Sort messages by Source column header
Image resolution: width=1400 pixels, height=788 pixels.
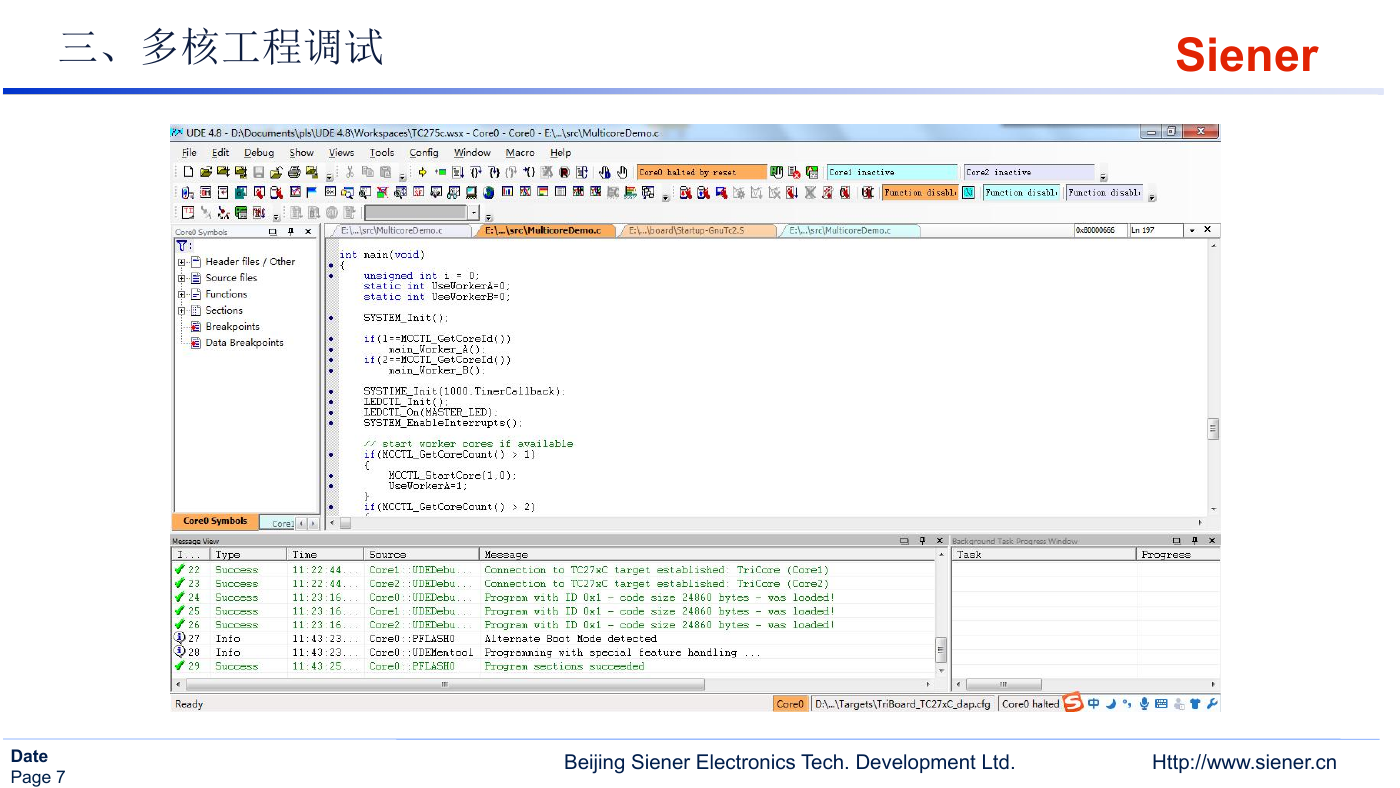421,554
